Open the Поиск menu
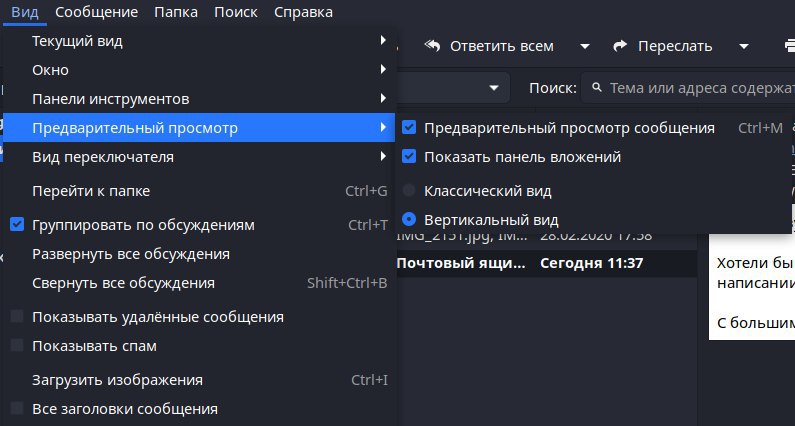Screen dimensions: 795x426 pyautogui.click(x=236, y=12)
